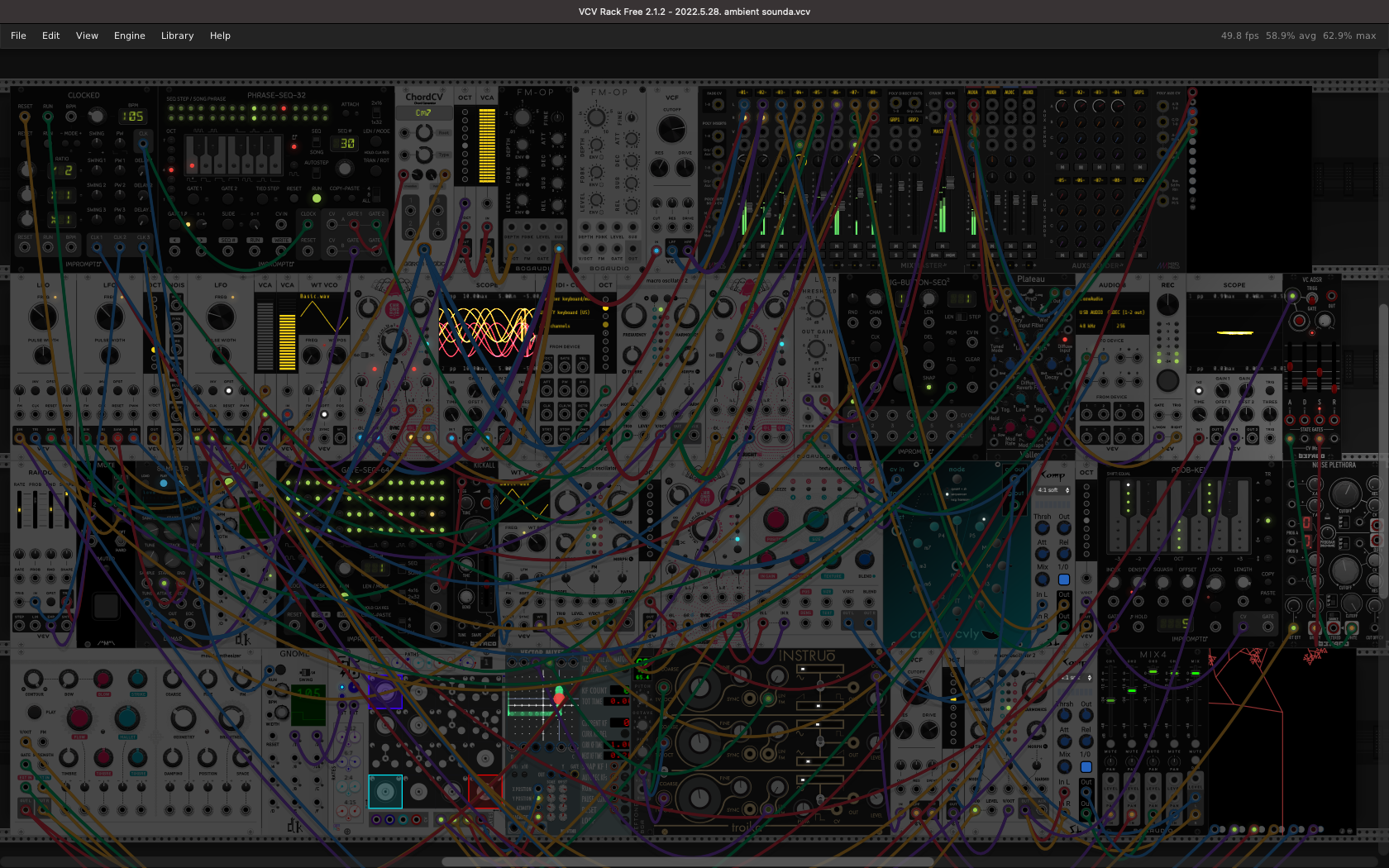Image resolution: width=1389 pixels, height=868 pixels.
Task: Click the red BLOW knob on modal synthesizer
Action: (x=103, y=679)
